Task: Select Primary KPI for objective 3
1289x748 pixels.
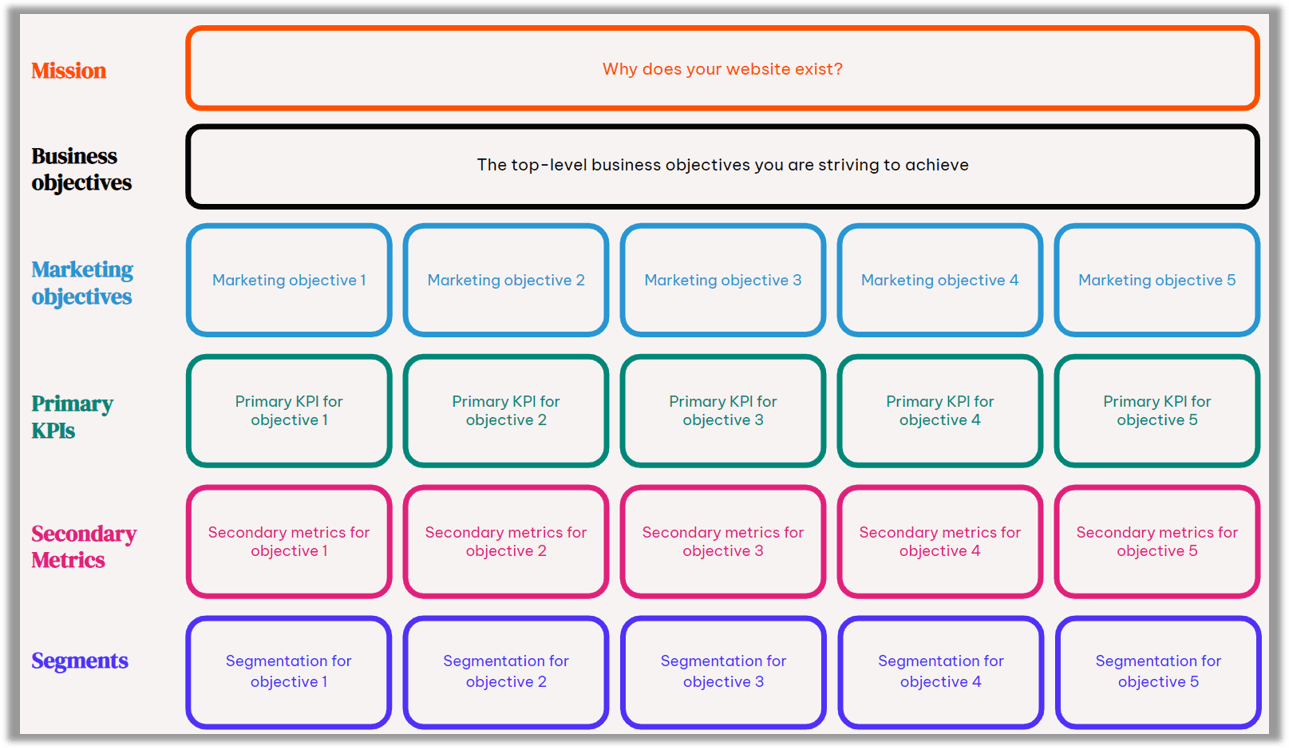Action: (722, 410)
